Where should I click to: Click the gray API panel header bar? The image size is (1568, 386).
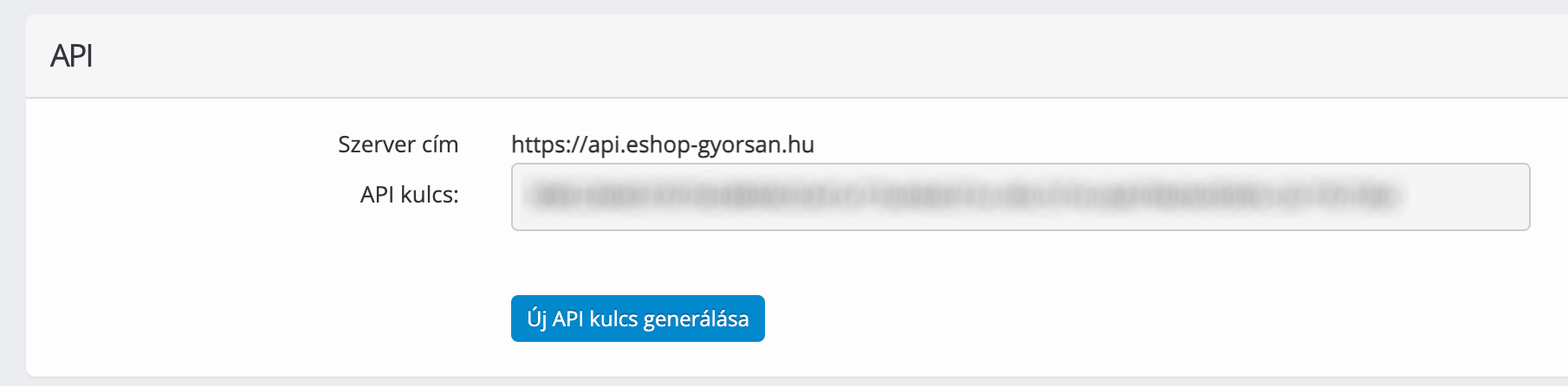click(x=797, y=55)
